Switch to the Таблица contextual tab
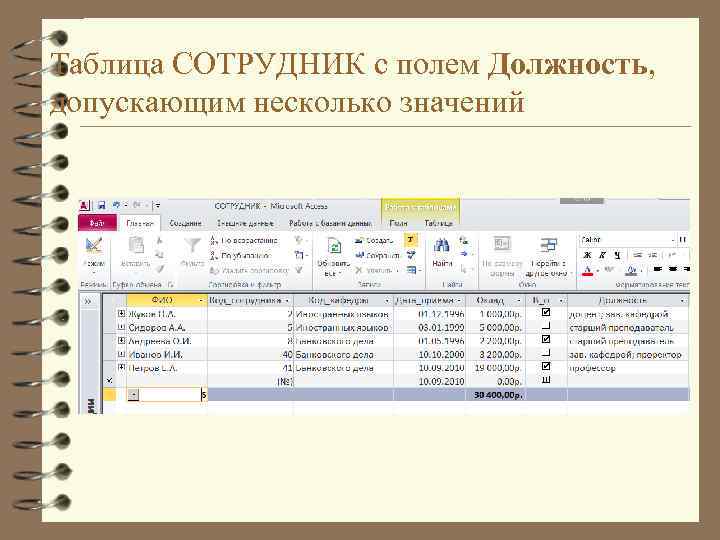The image size is (720, 540). (439, 223)
